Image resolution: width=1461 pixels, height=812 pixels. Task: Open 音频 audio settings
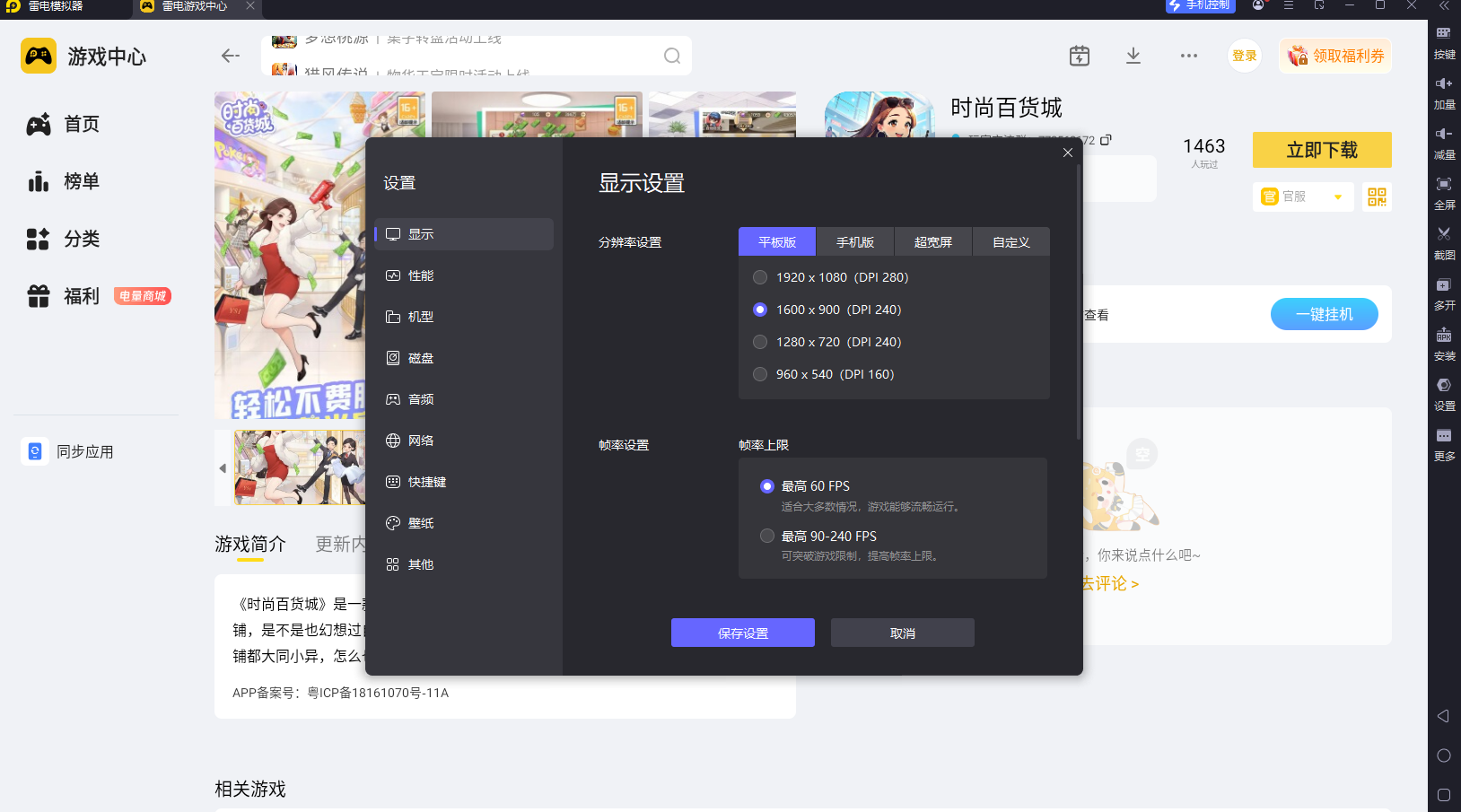coord(464,399)
